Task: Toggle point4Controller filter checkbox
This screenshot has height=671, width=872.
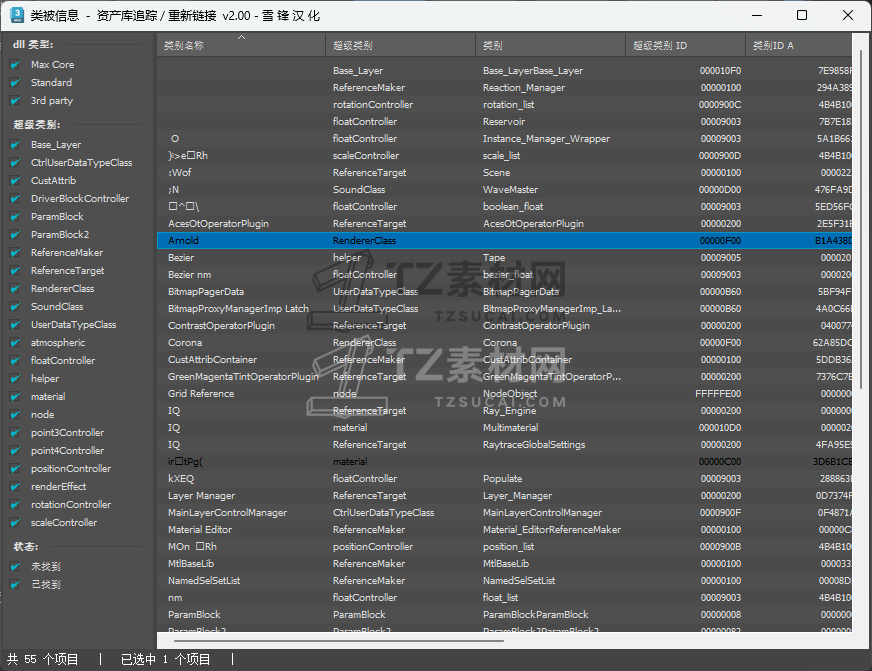Action: click(x=16, y=451)
